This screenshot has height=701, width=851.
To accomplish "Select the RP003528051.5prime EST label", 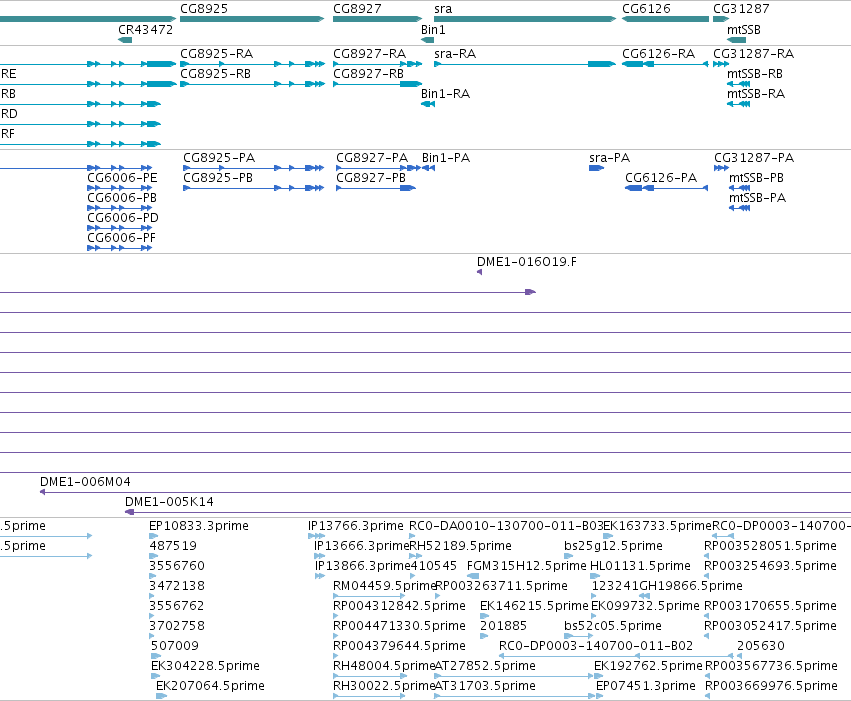I will tap(770, 546).
